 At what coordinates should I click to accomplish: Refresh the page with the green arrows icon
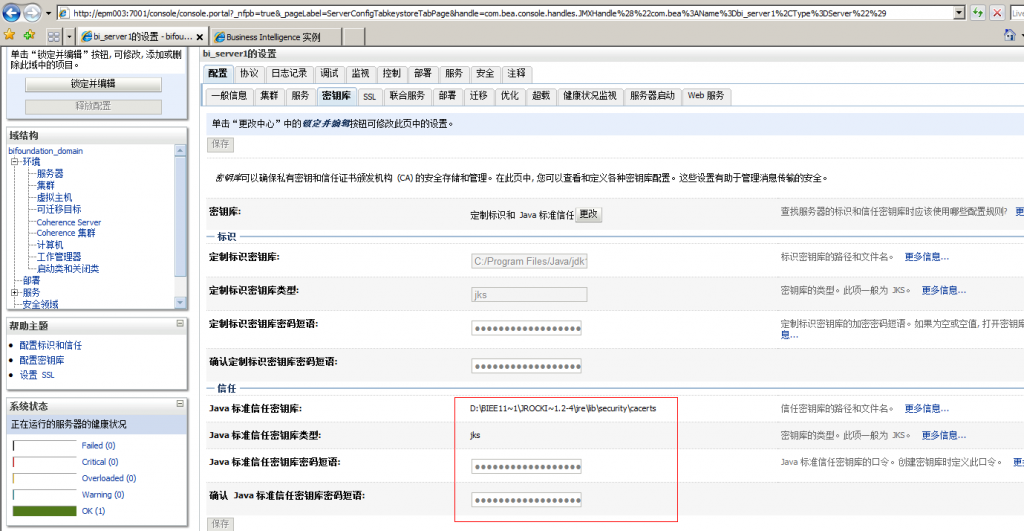click(977, 12)
